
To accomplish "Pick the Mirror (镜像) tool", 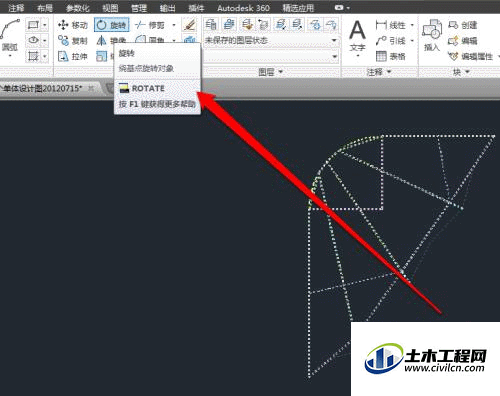I will (x=112, y=41).
